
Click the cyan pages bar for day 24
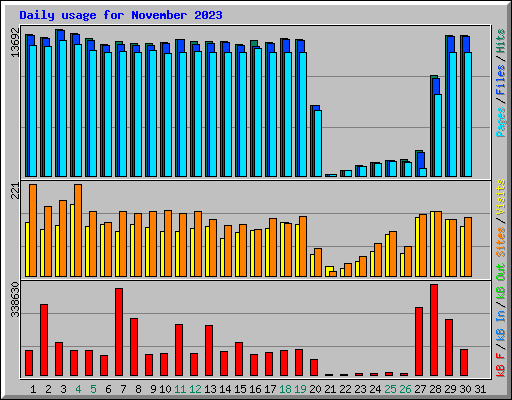pos(378,170)
